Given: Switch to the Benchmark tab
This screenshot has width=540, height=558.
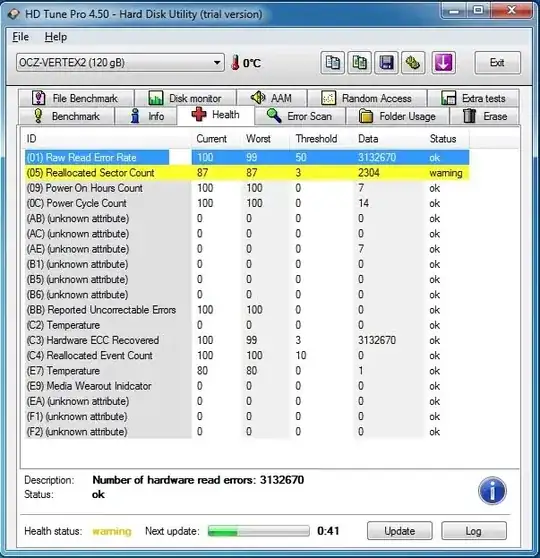Looking at the screenshot, I should [x=67, y=116].
